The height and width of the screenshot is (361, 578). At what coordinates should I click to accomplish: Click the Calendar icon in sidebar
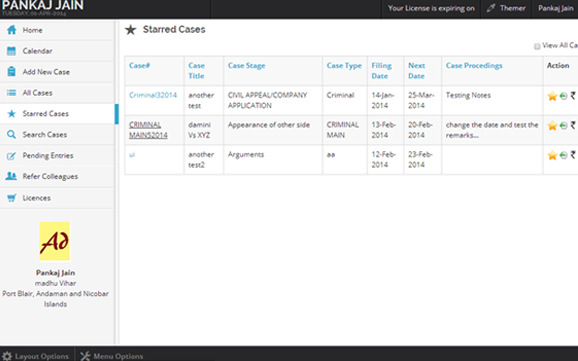tap(12, 51)
